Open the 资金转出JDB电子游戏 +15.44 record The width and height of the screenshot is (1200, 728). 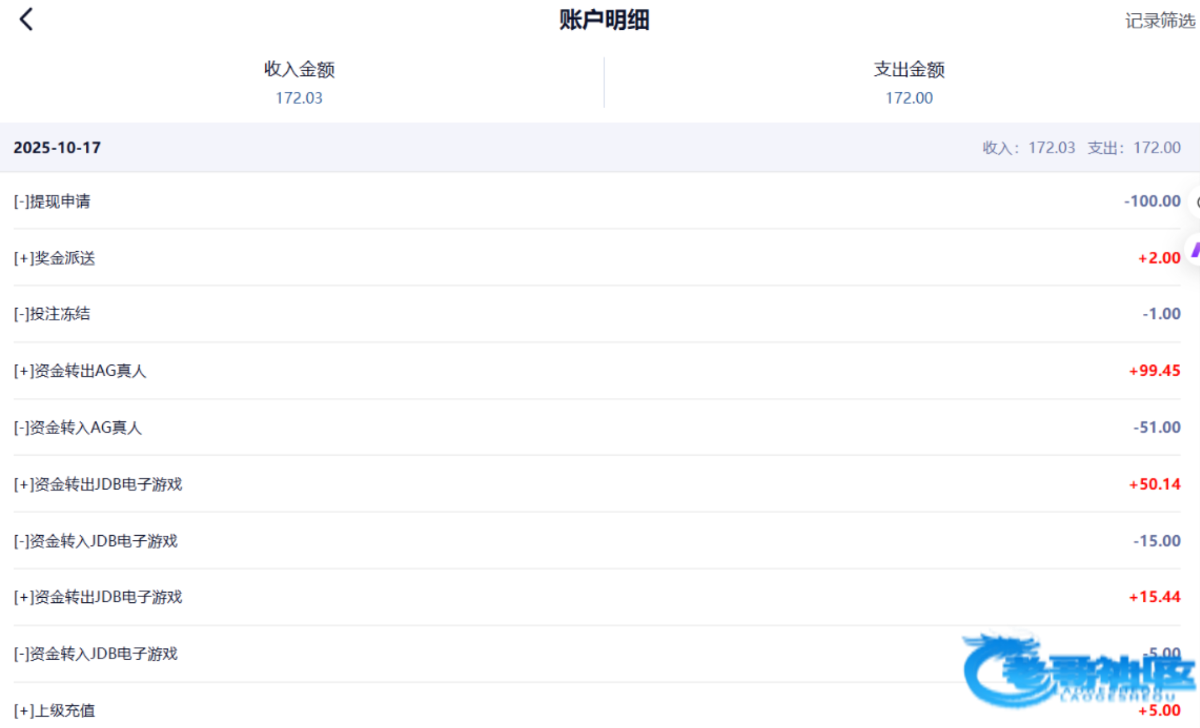click(98, 598)
